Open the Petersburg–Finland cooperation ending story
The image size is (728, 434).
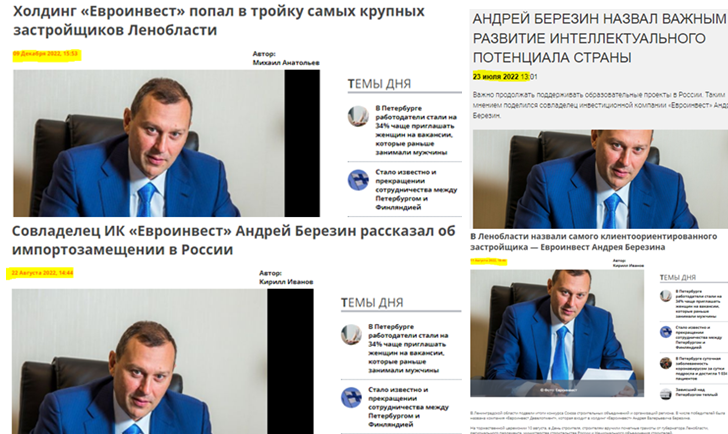[416, 189]
